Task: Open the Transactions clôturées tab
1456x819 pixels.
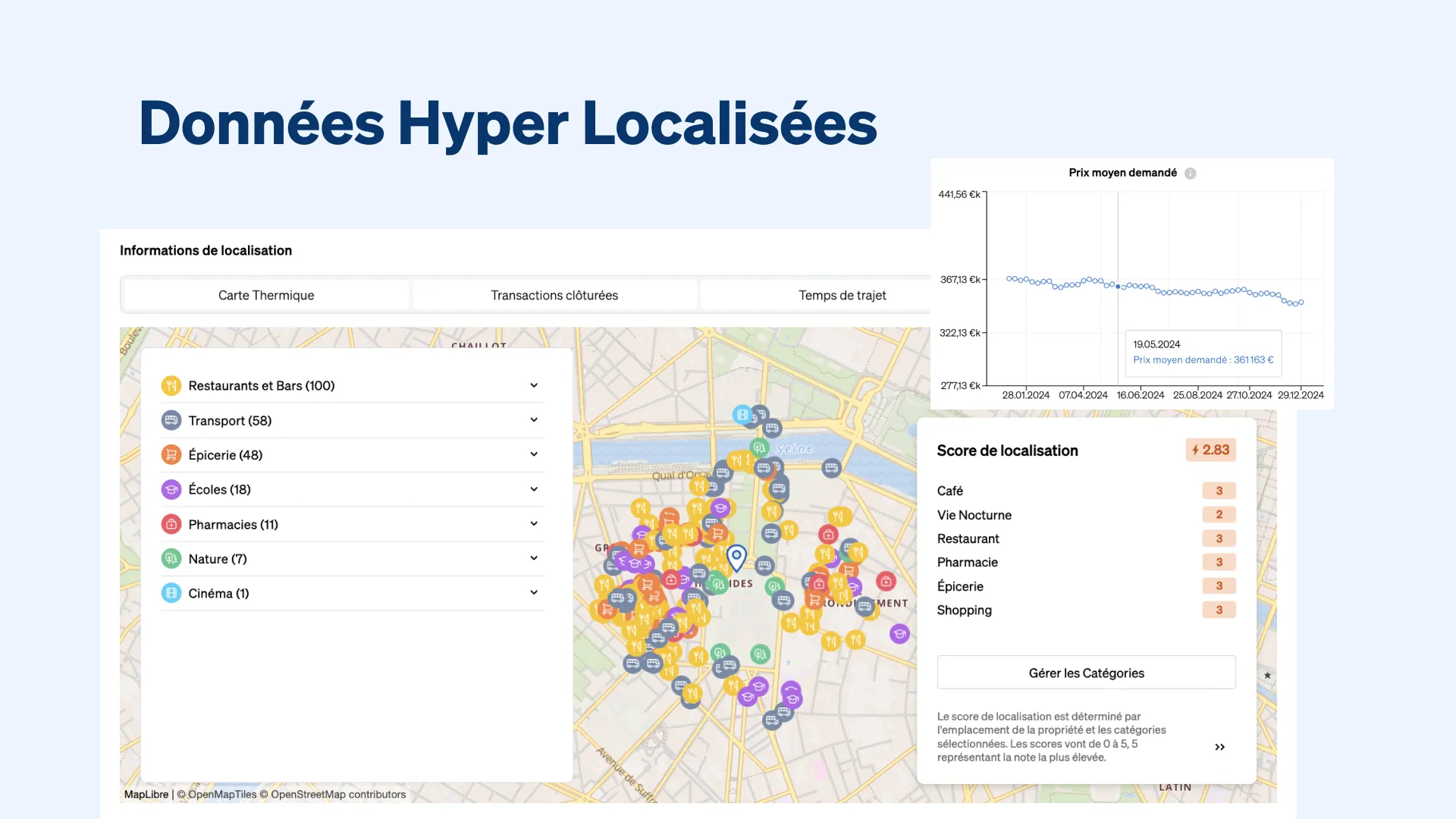Action: 554,295
